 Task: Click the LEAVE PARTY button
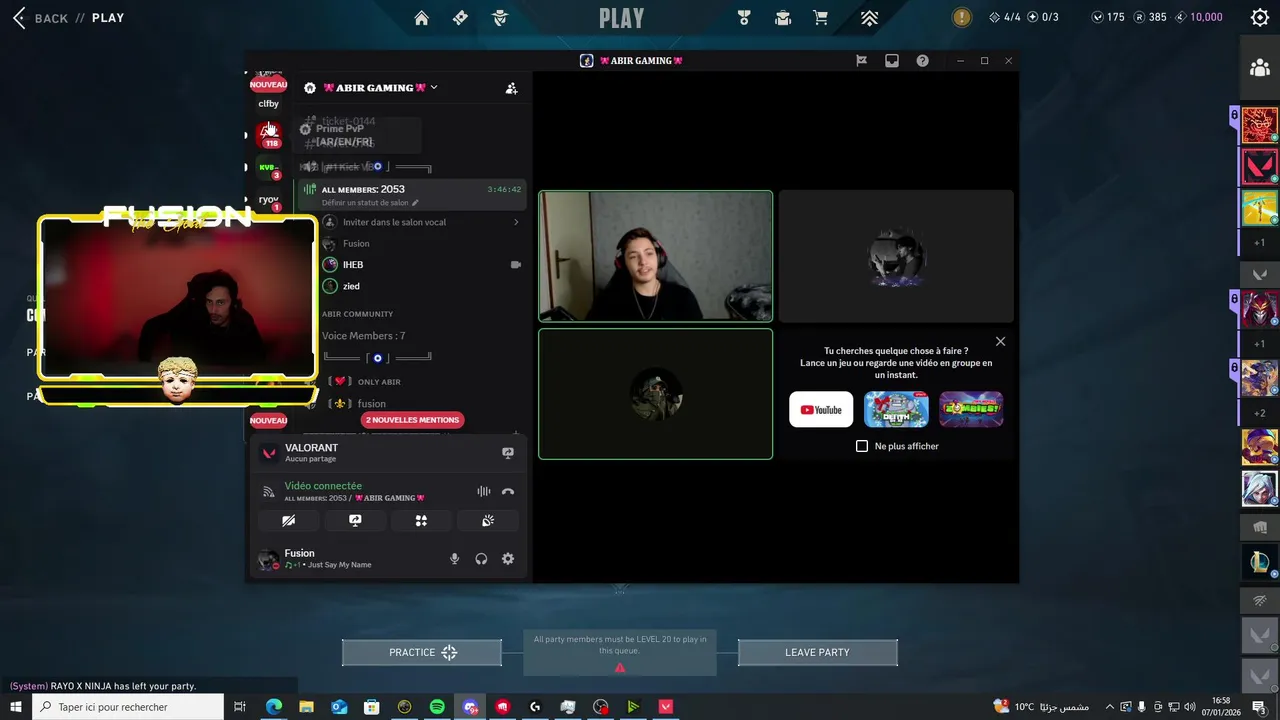pos(817,653)
